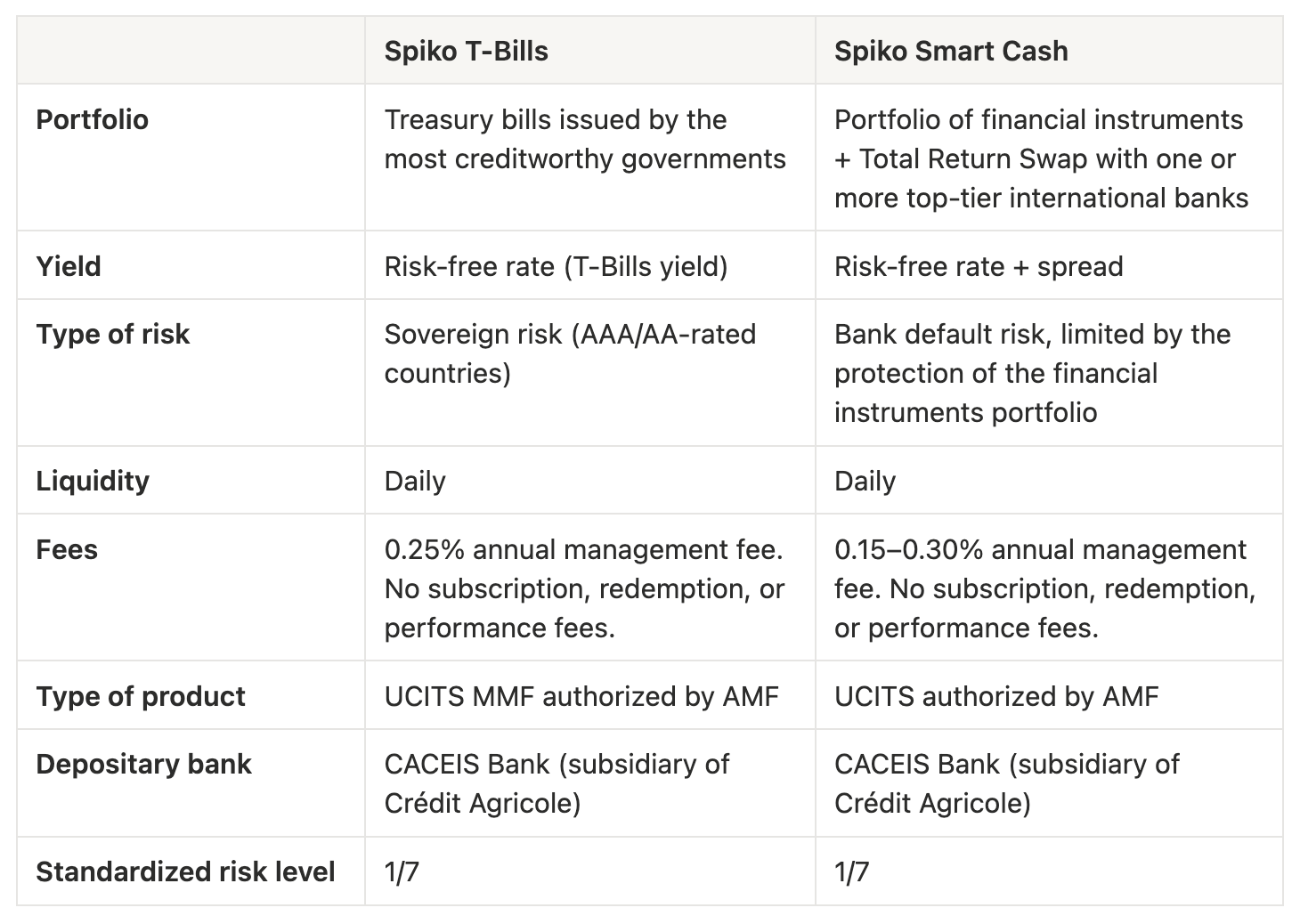Click the Spiko T-Bills column header

[x=466, y=51]
